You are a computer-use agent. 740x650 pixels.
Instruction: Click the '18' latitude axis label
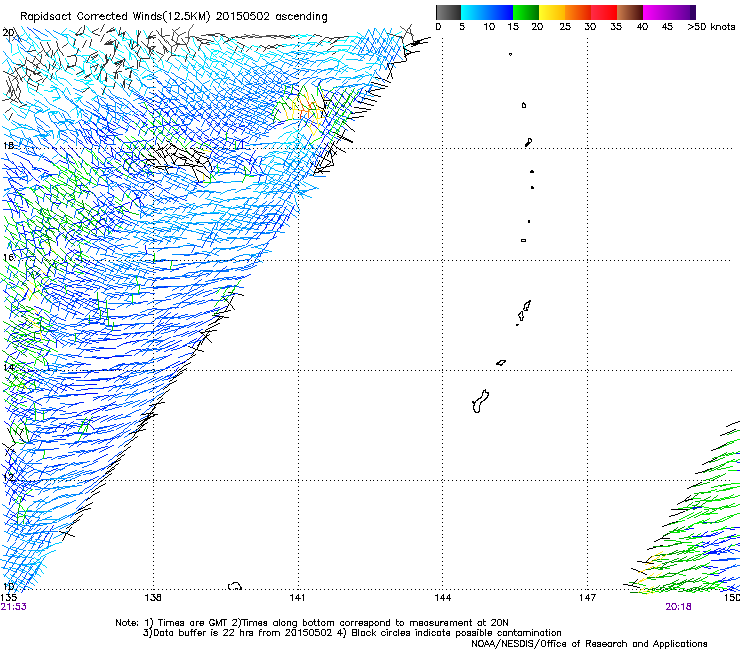8,145
